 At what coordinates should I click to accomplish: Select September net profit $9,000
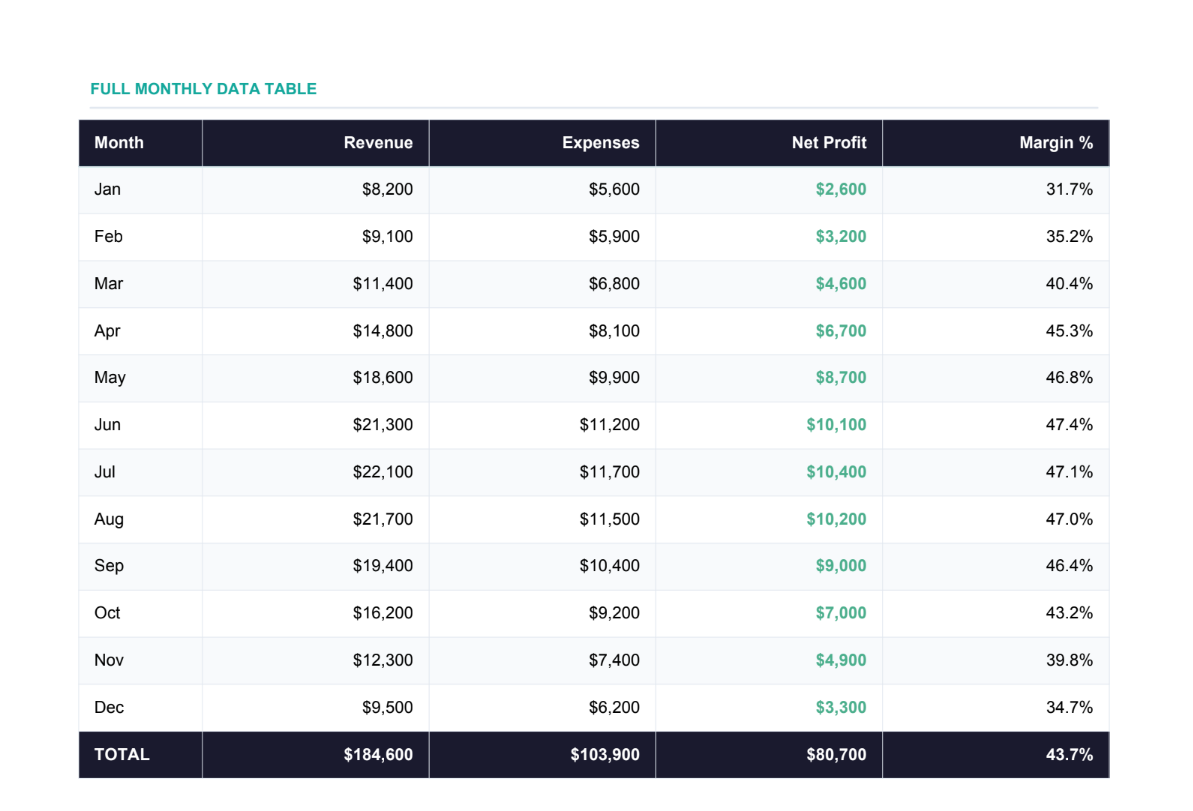[840, 566]
